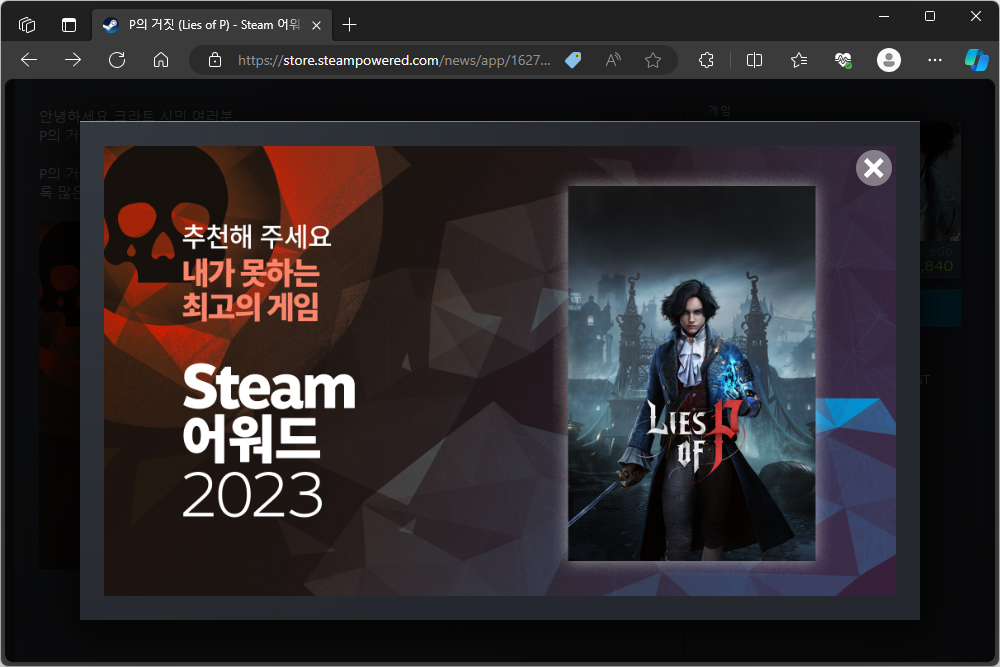Open the browser Extensions menu
Viewport: 1000px width, 667px height.
[x=706, y=60]
